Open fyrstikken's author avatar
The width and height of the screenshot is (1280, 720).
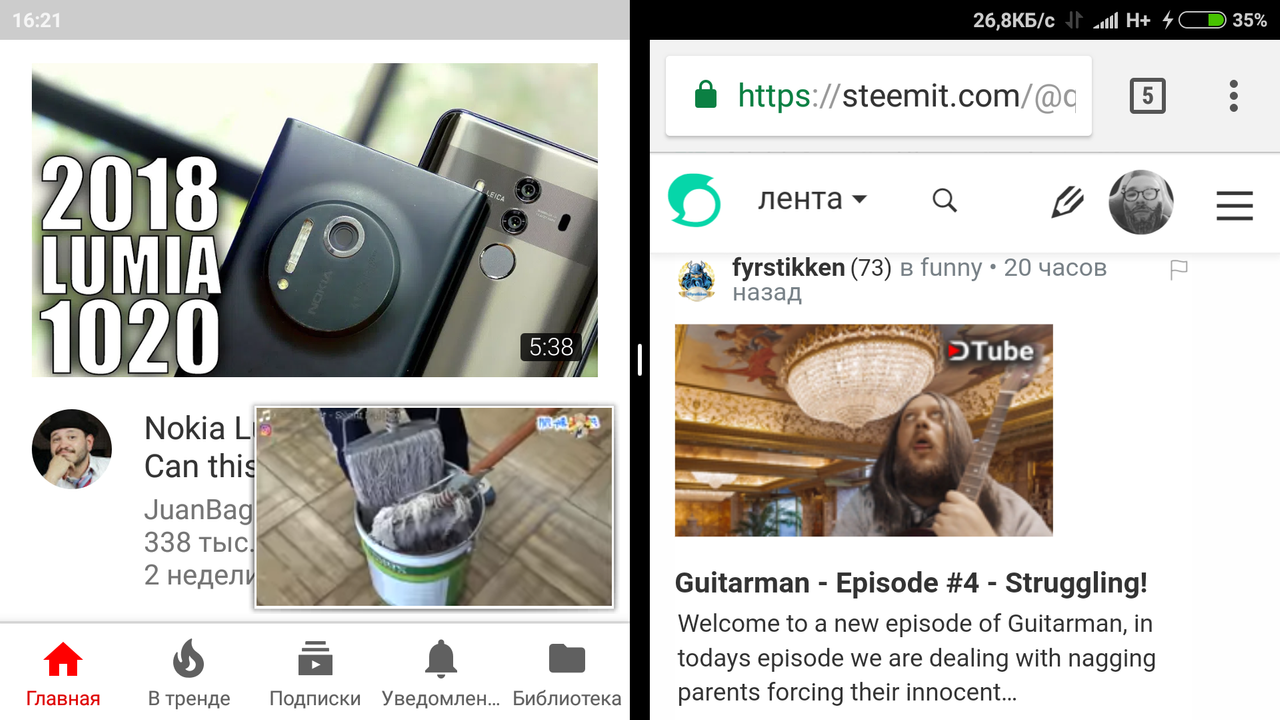click(697, 281)
